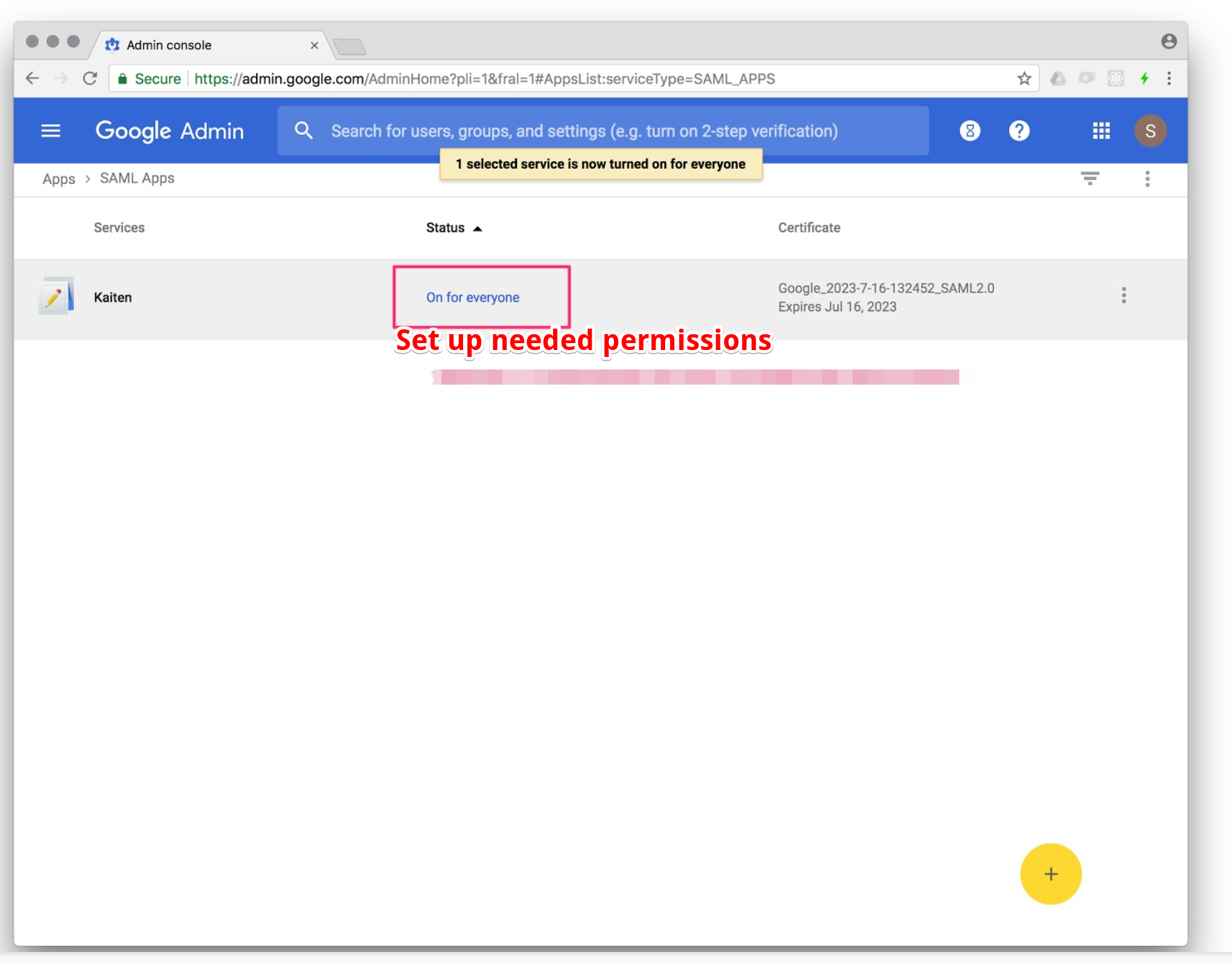Click the Certificate column header
1232x963 pixels.
tap(809, 228)
